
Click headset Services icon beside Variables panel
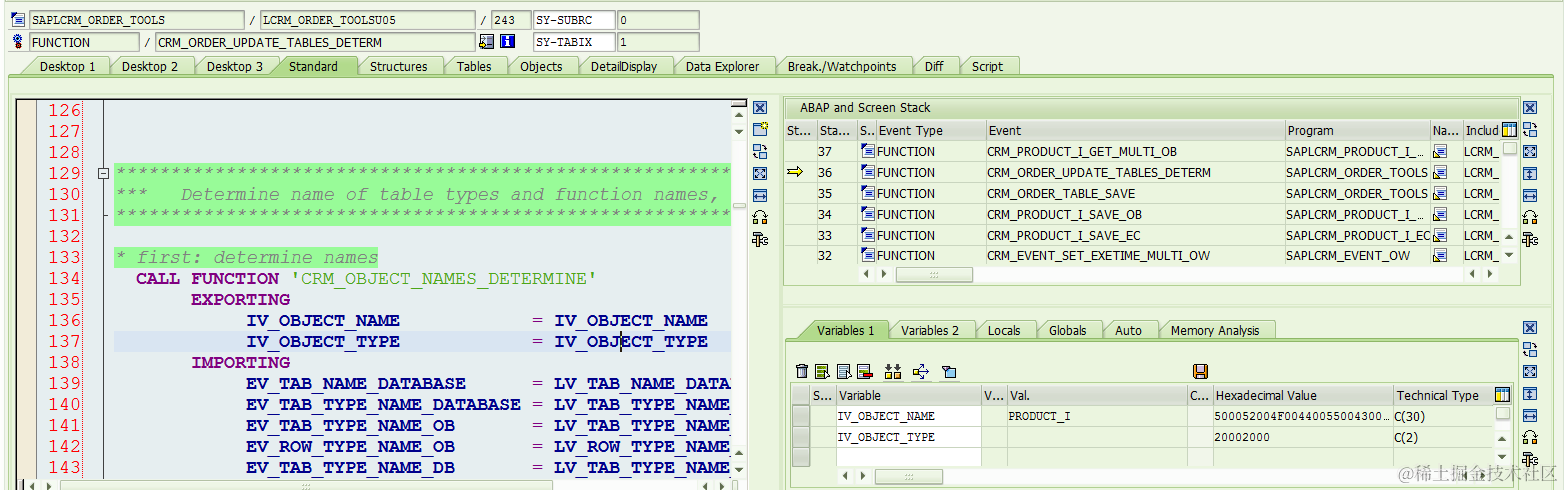(1530, 437)
